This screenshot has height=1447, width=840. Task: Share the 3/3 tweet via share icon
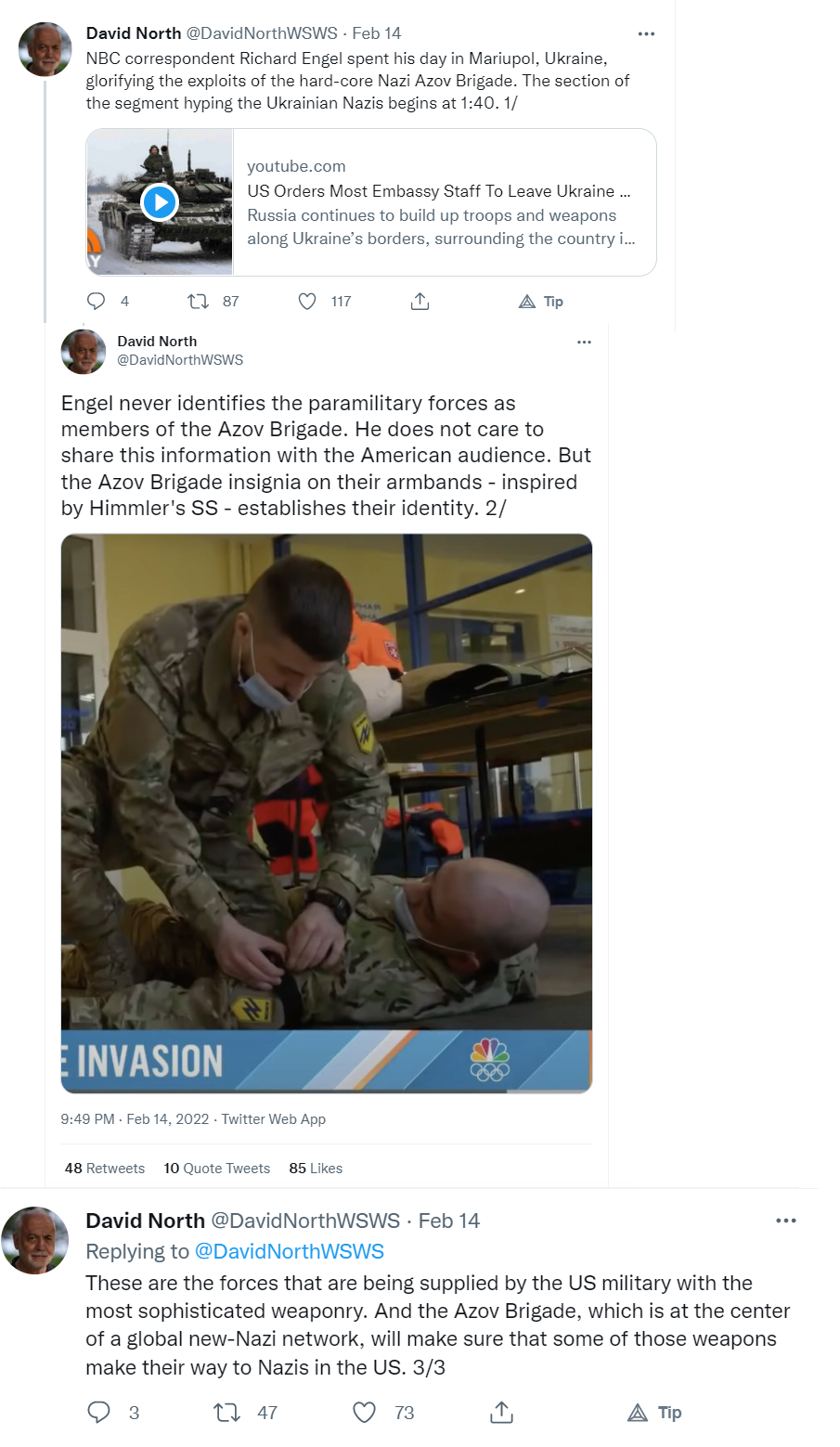point(501,1413)
